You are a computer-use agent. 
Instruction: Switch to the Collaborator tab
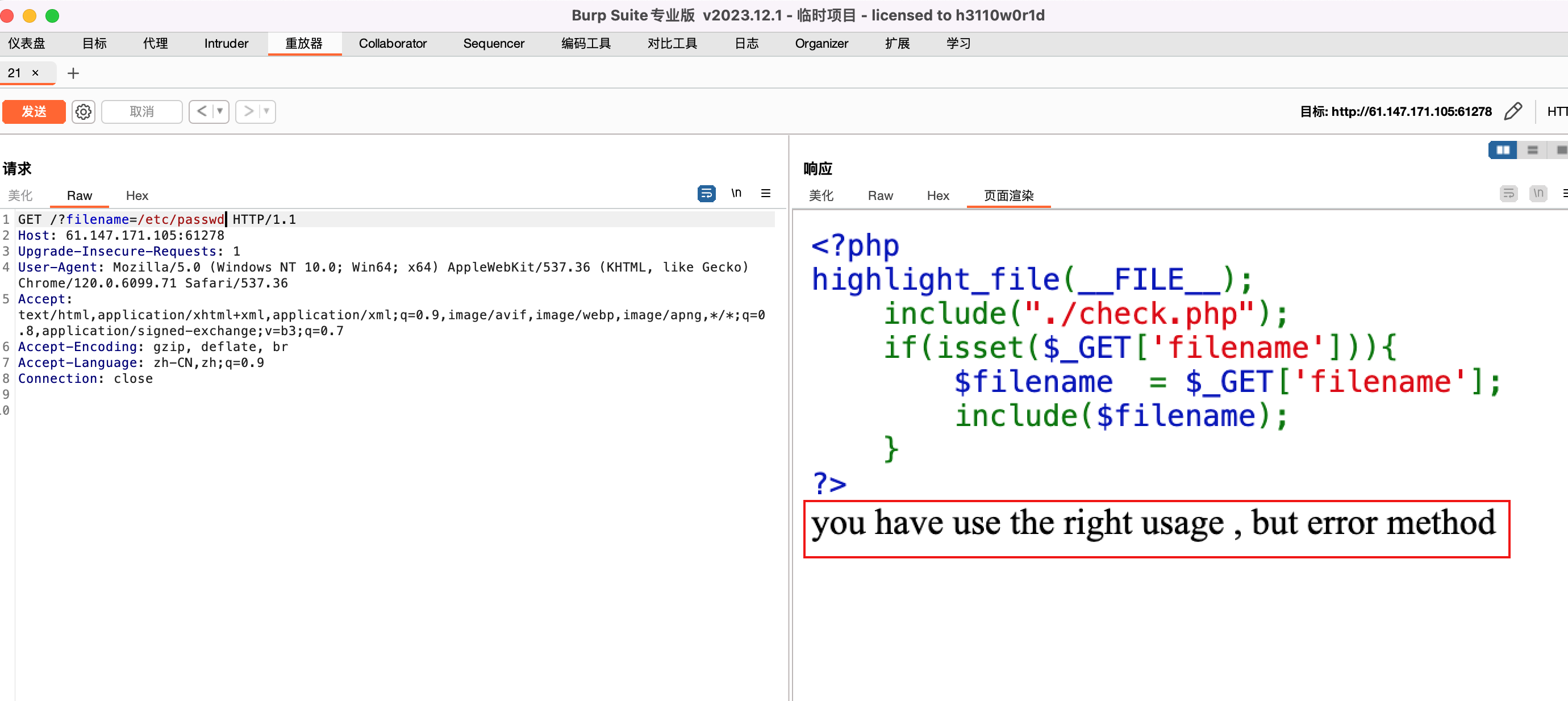tap(393, 43)
